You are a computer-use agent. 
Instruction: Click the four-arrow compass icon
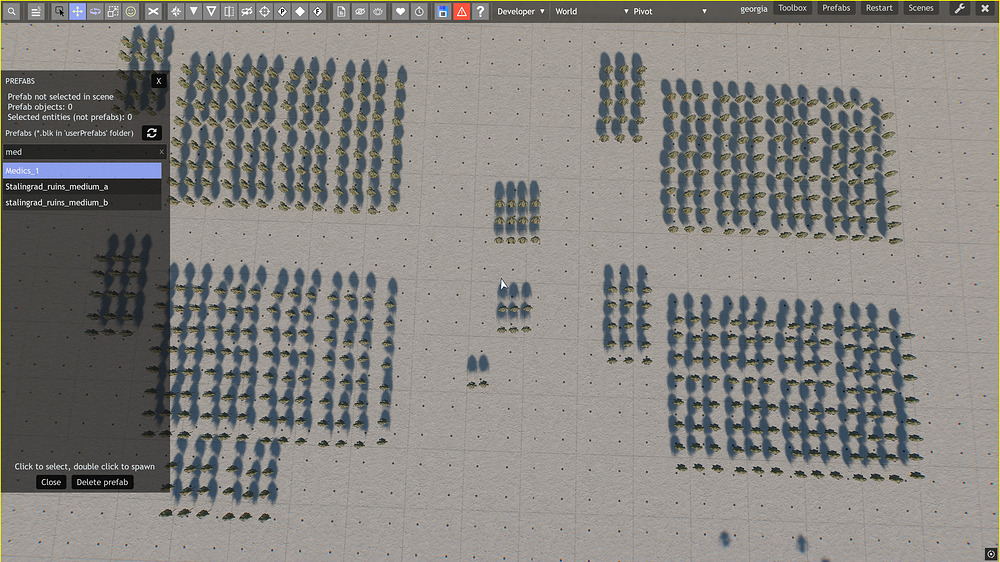[175, 11]
